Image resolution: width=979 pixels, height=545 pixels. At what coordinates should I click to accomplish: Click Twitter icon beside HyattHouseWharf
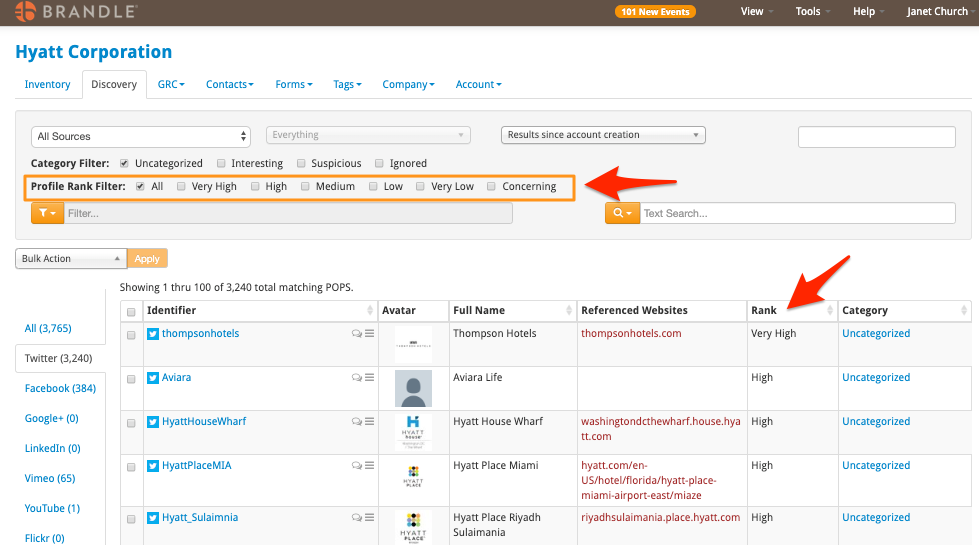tap(153, 422)
